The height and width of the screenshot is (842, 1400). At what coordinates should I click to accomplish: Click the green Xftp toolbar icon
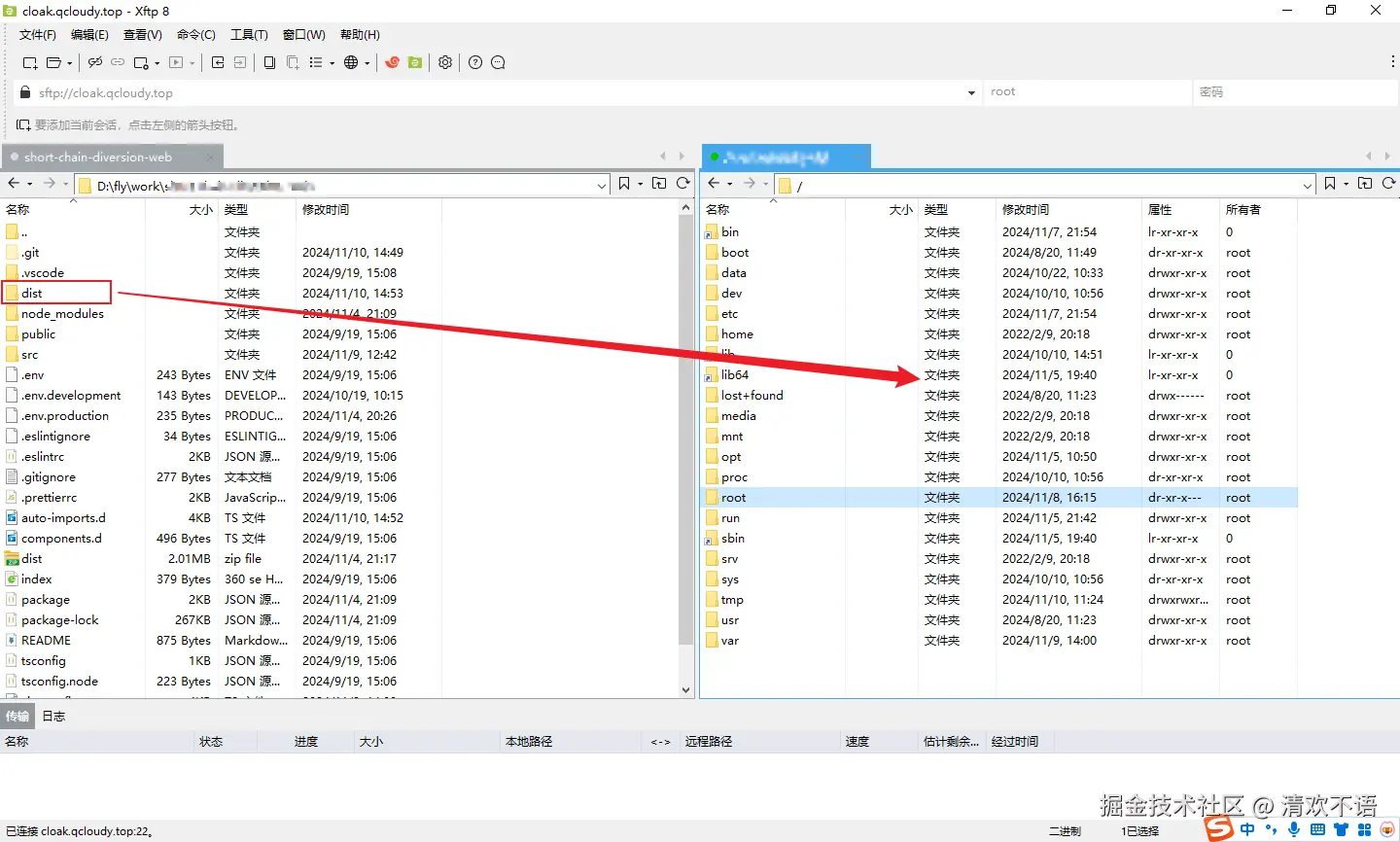pos(415,62)
